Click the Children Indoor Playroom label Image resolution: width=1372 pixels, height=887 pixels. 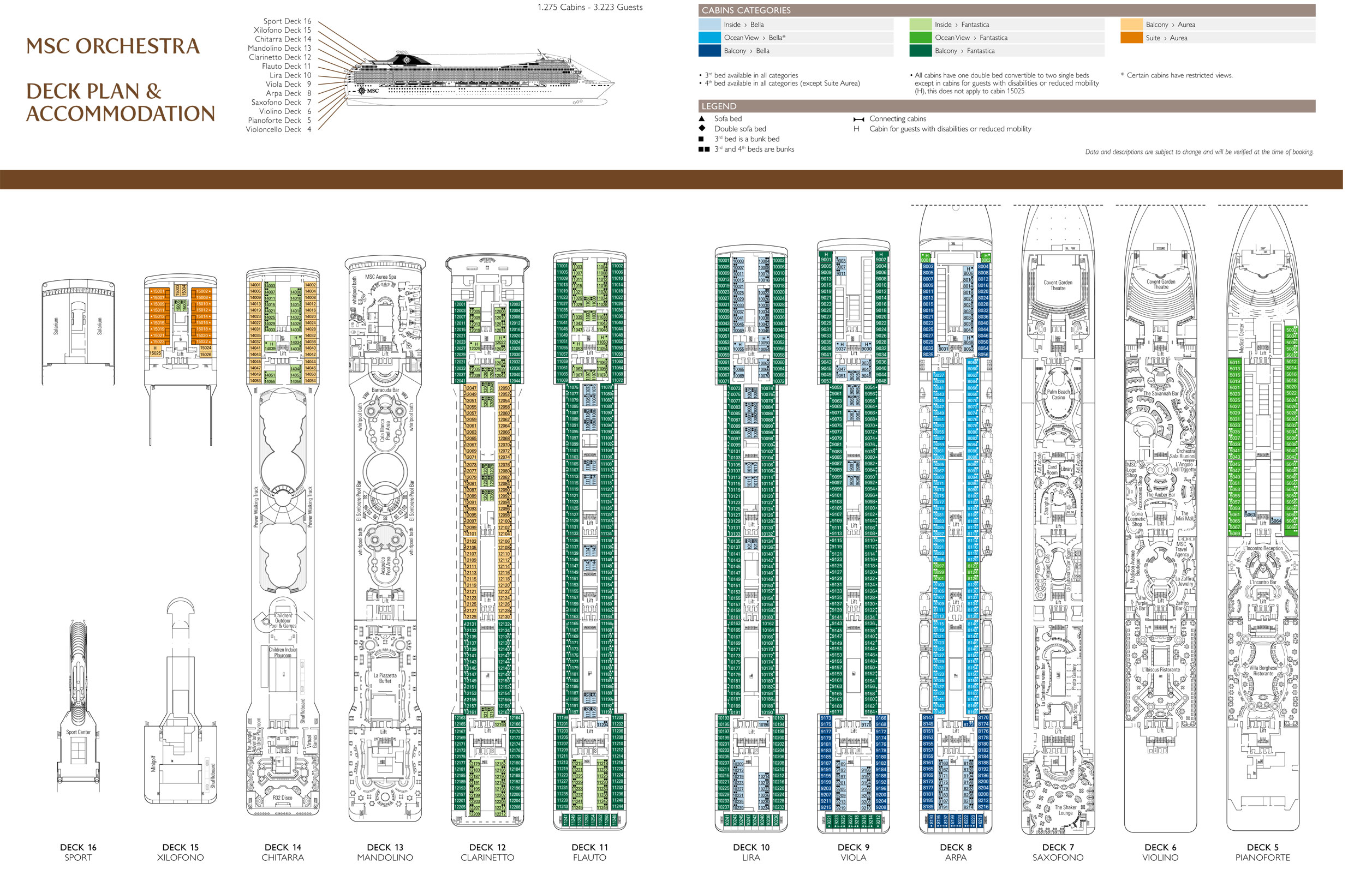coord(282,652)
